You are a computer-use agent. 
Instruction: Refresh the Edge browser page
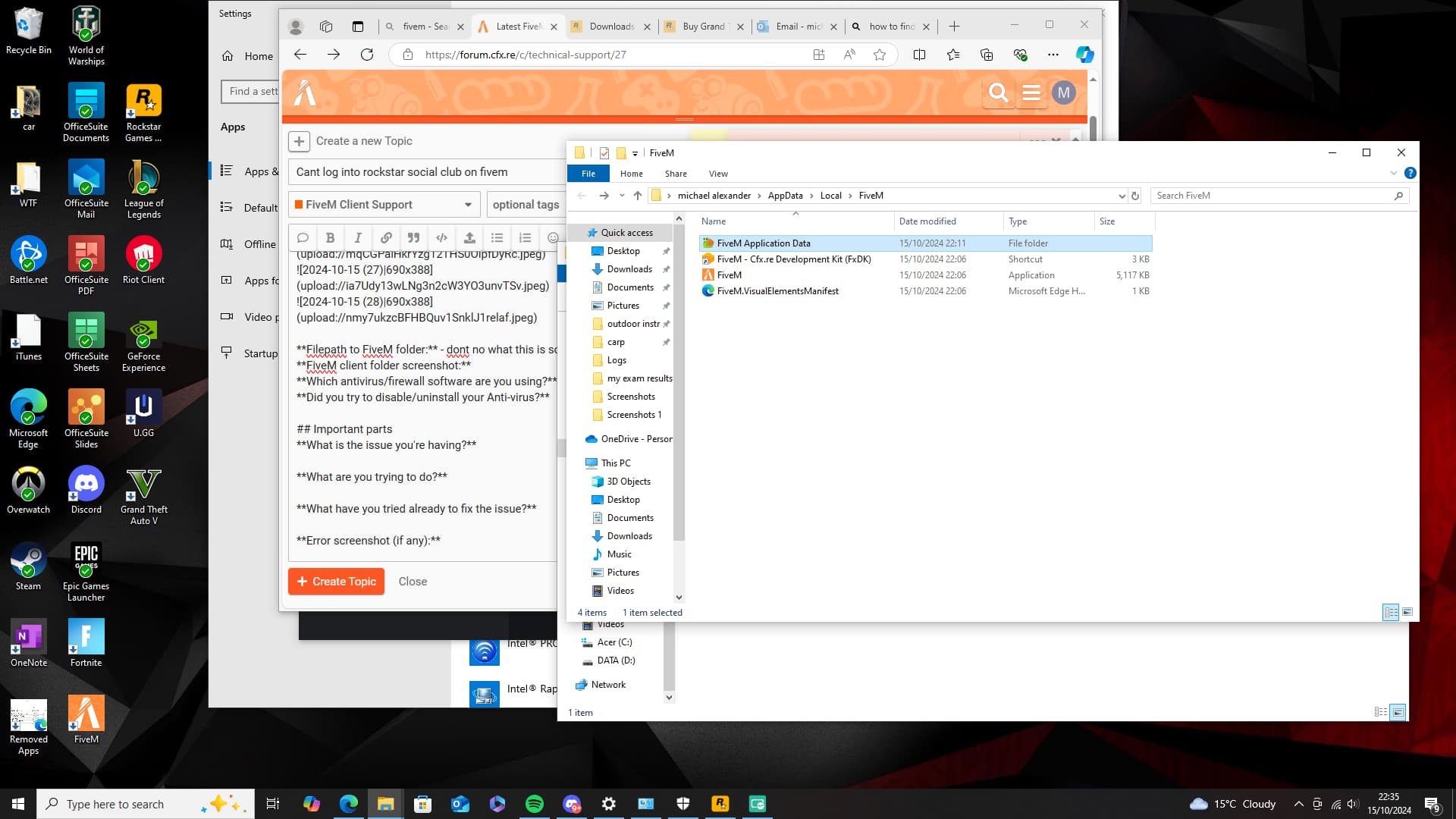pos(367,55)
